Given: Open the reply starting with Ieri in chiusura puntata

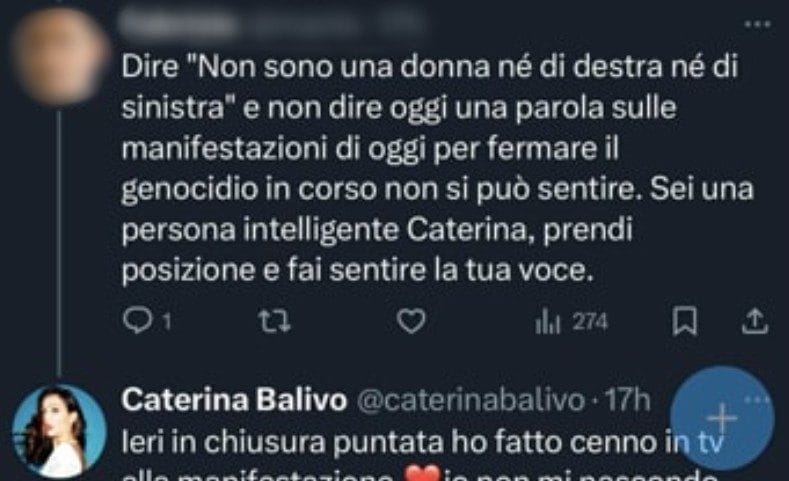Looking at the screenshot, I should point(422,455).
